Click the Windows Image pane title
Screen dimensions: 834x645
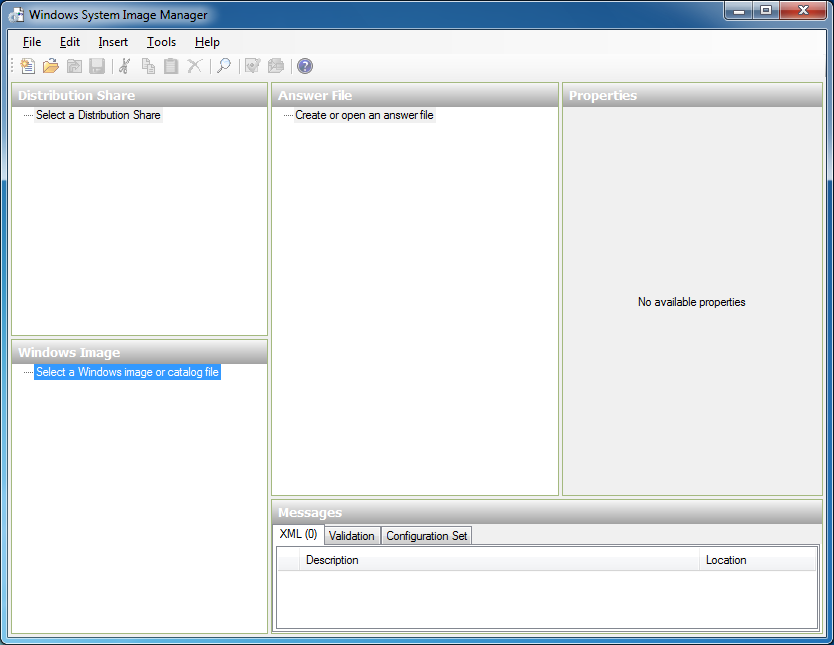(69, 353)
